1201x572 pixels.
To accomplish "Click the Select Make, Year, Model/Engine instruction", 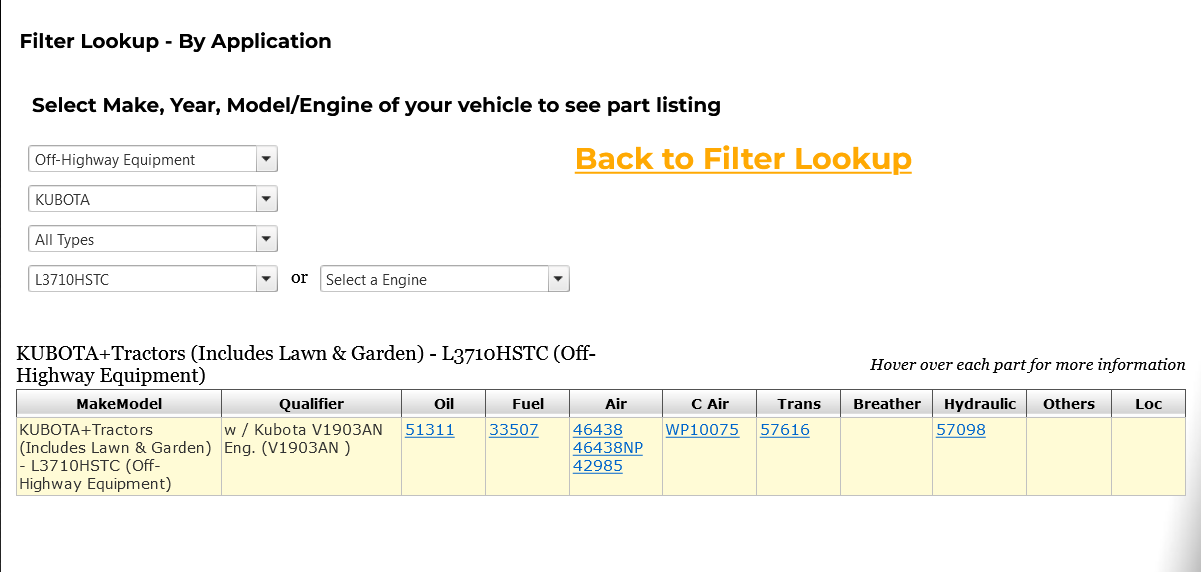I will pos(376,105).
